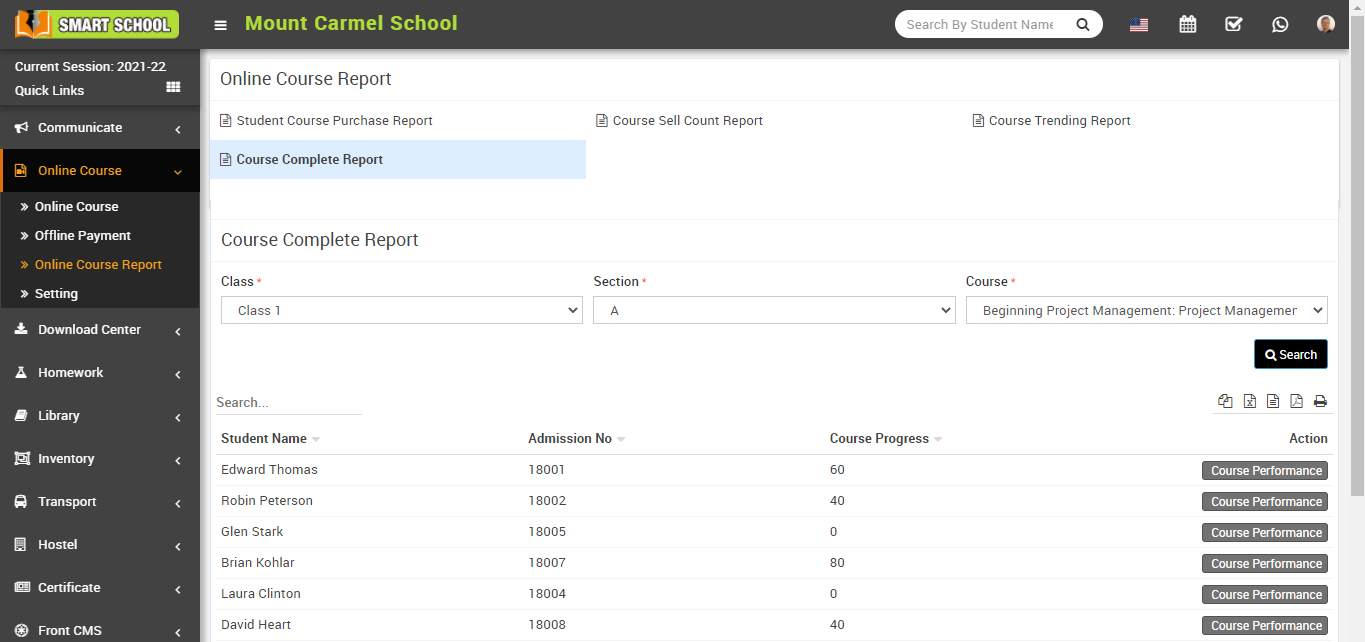Click the hamburger menu next to Mount Carmel School

coord(220,24)
